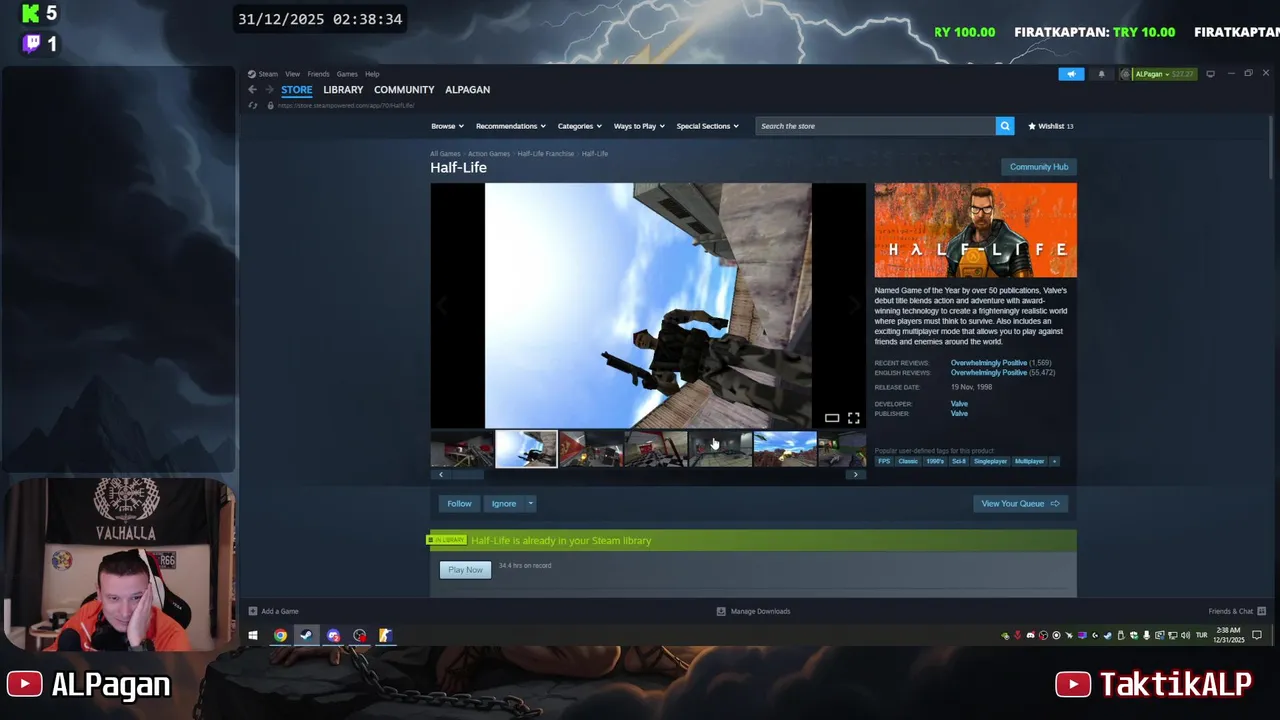Click the Play Now button
Screen dimensions: 1280x720
click(465, 570)
